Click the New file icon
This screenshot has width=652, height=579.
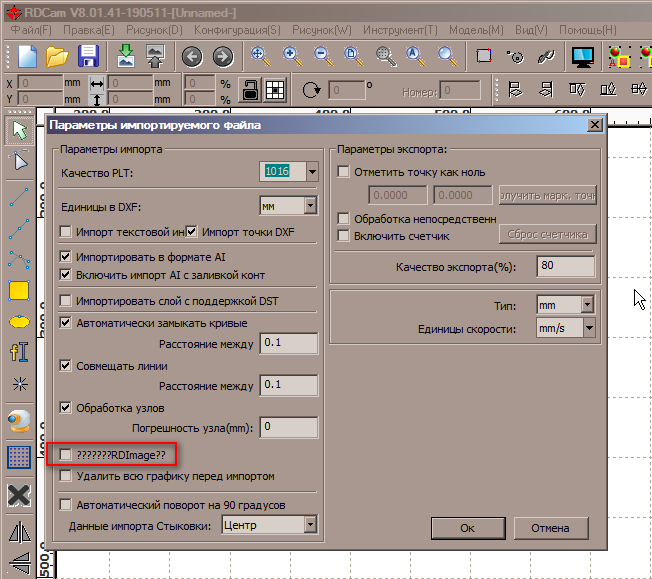click(x=25, y=56)
